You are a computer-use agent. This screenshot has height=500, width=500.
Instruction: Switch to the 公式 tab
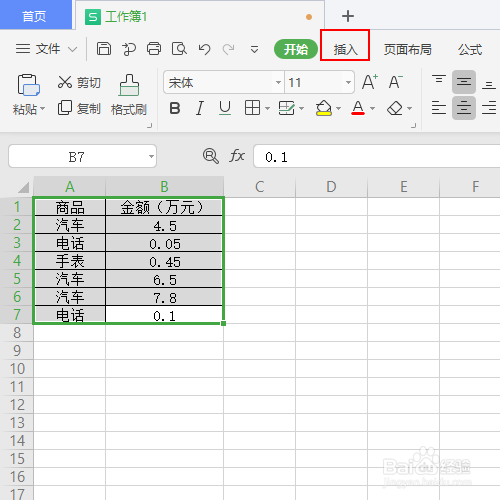pos(470,50)
